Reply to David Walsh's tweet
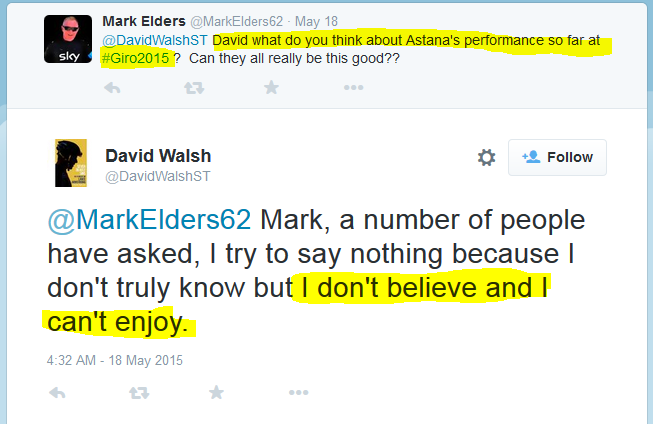This screenshot has width=653, height=424. click(x=57, y=395)
